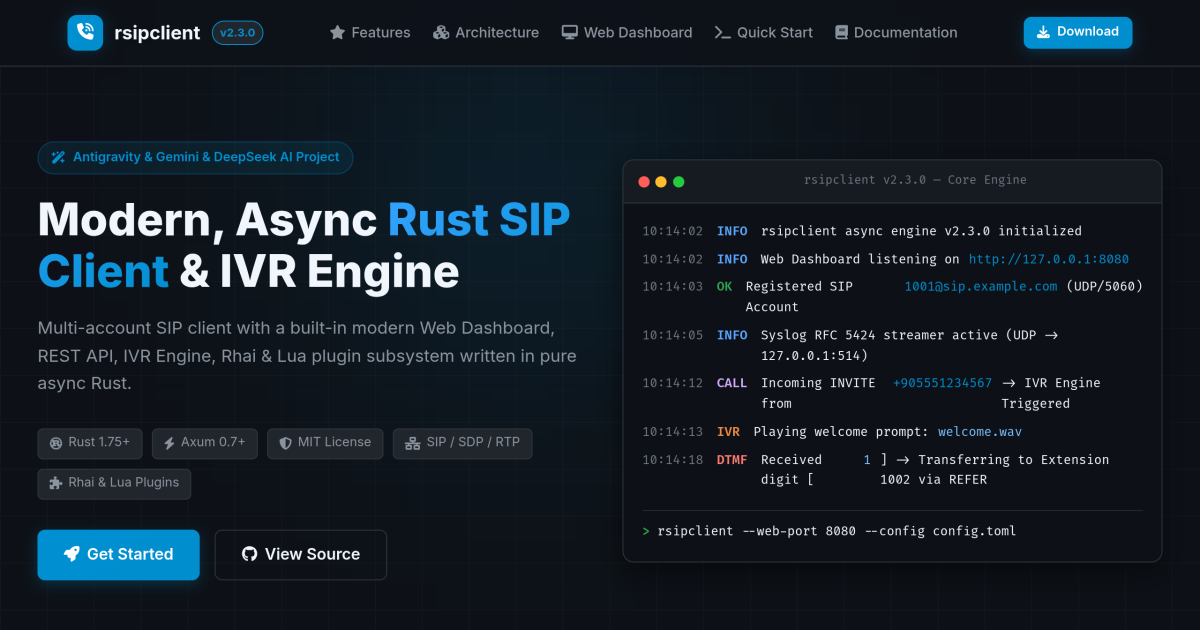Click the v2.3.0 version badge

pyautogui.click(x=238, y=33)
